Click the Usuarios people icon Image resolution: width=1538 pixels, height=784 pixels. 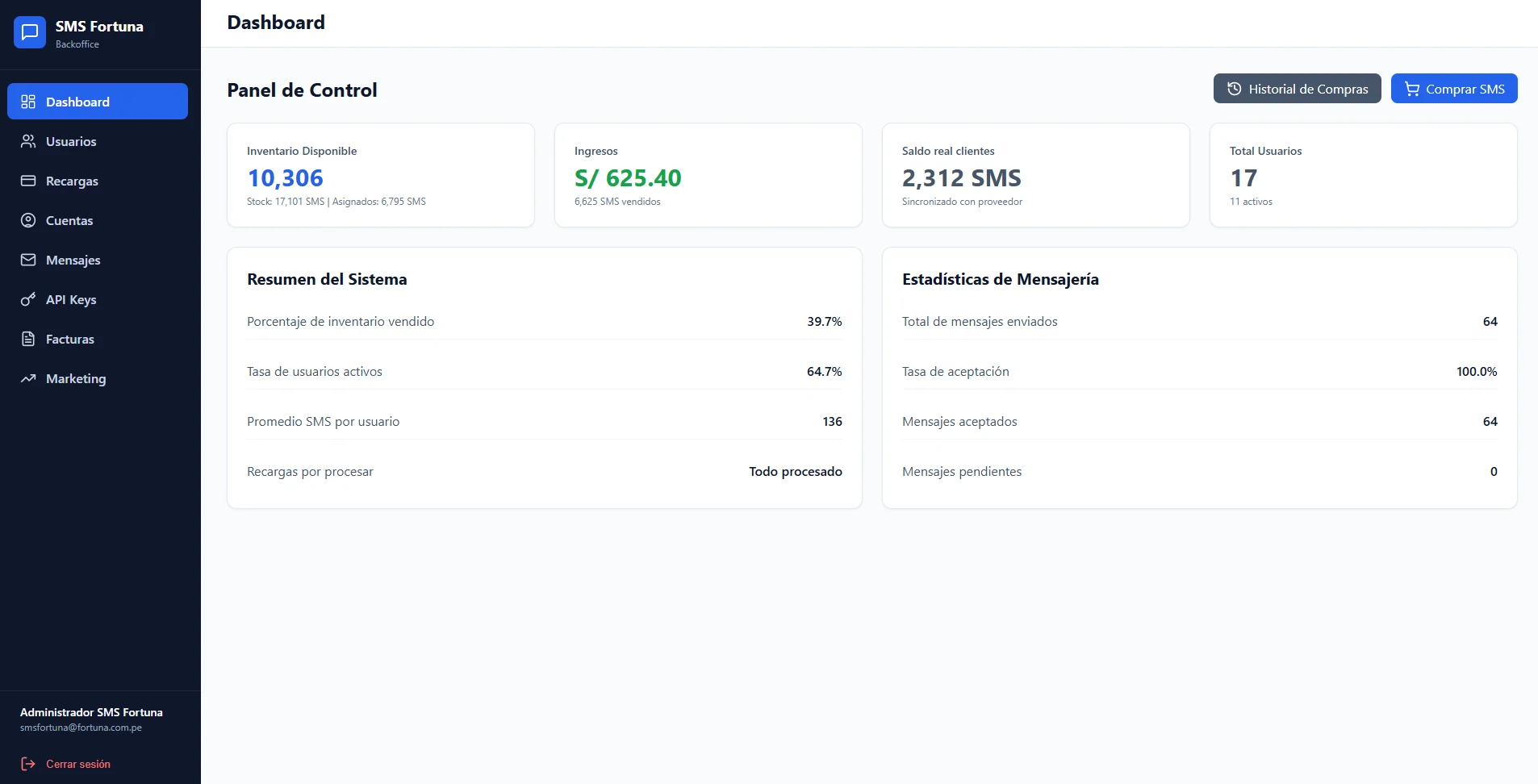(28, 141)
